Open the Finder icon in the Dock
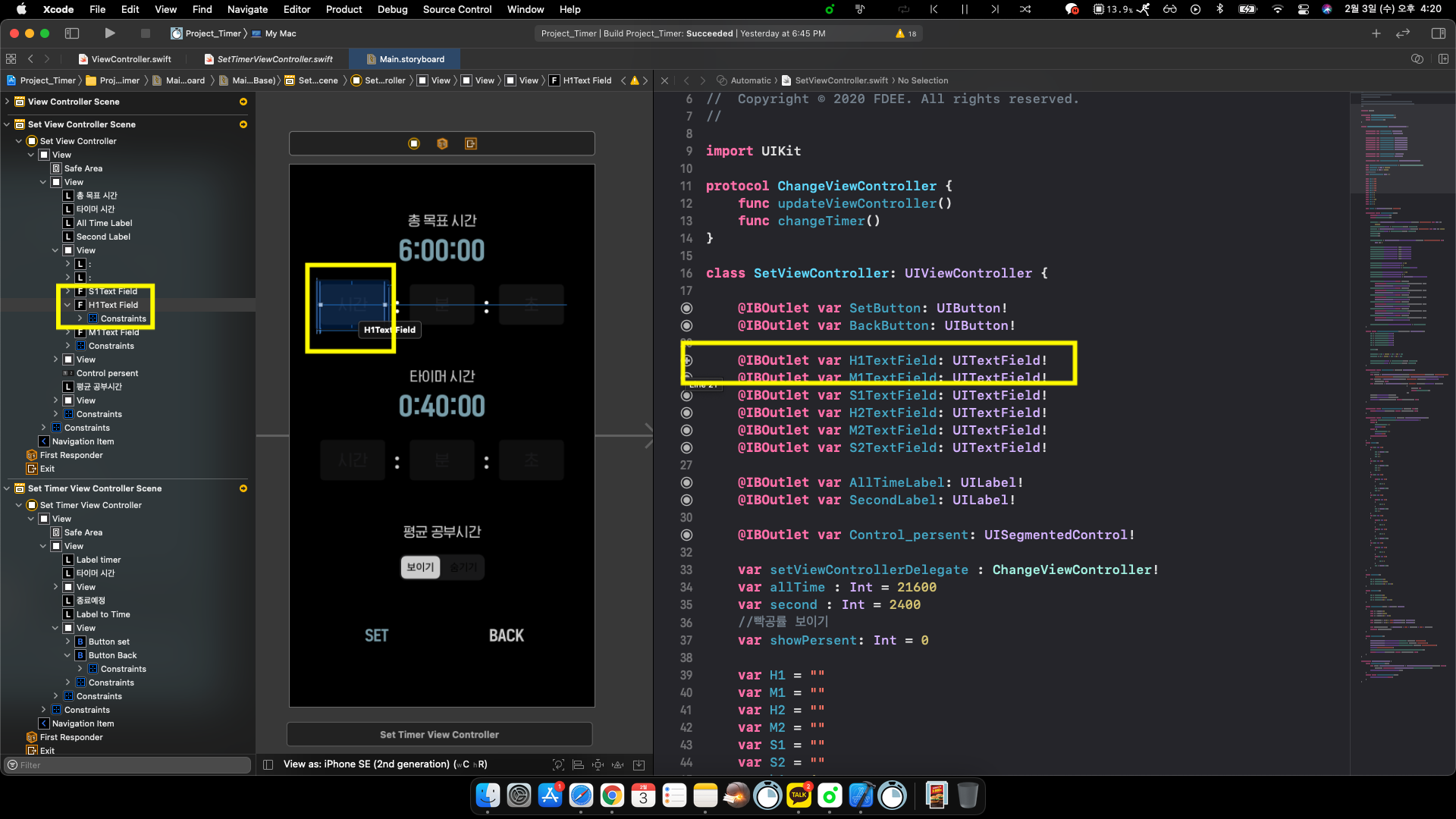This screenshot has width=1456, height=819. [488, 795]
